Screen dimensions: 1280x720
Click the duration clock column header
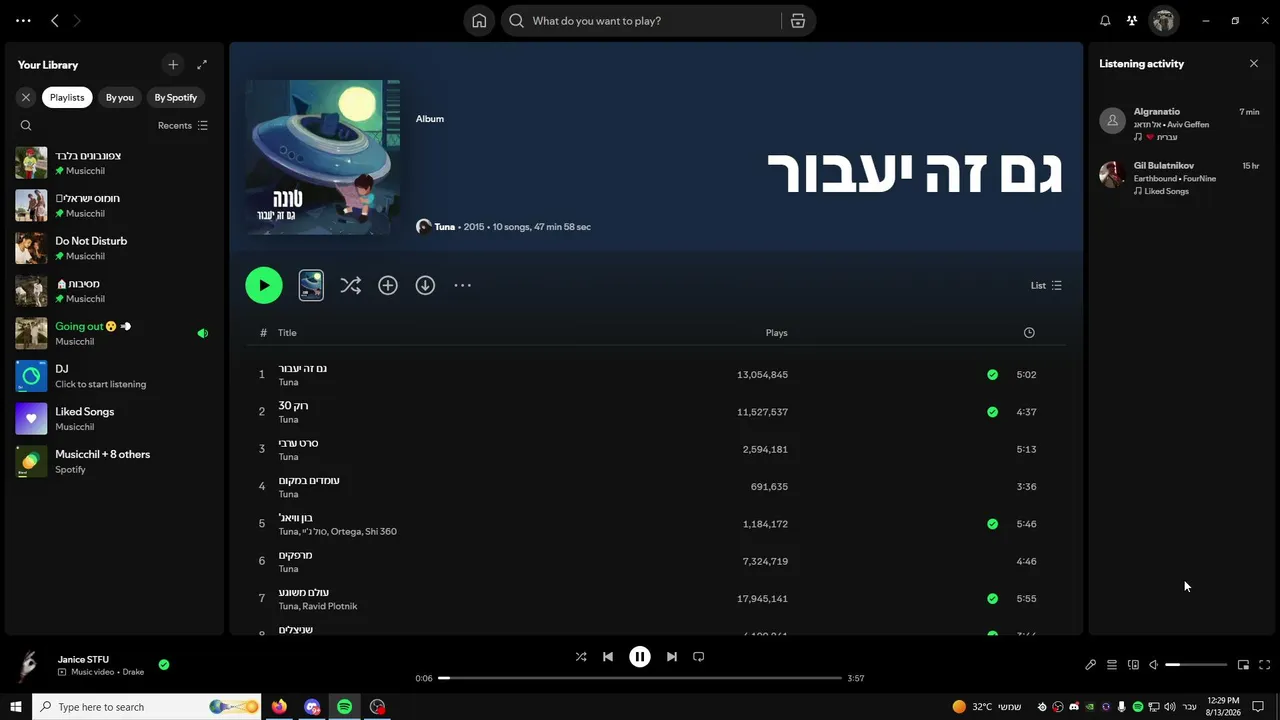pyautogui.click(x=1029, y=333)
